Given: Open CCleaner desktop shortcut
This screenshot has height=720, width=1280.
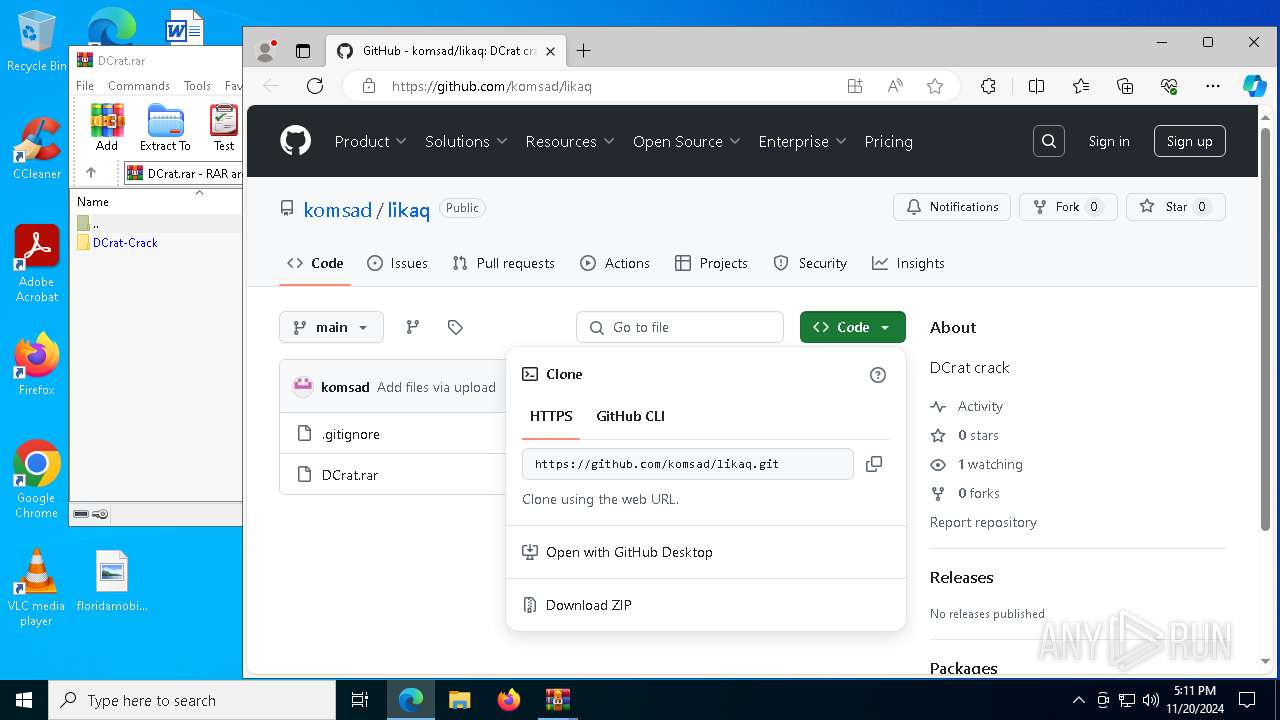Looking at the screenshot, I should [37, 148].
